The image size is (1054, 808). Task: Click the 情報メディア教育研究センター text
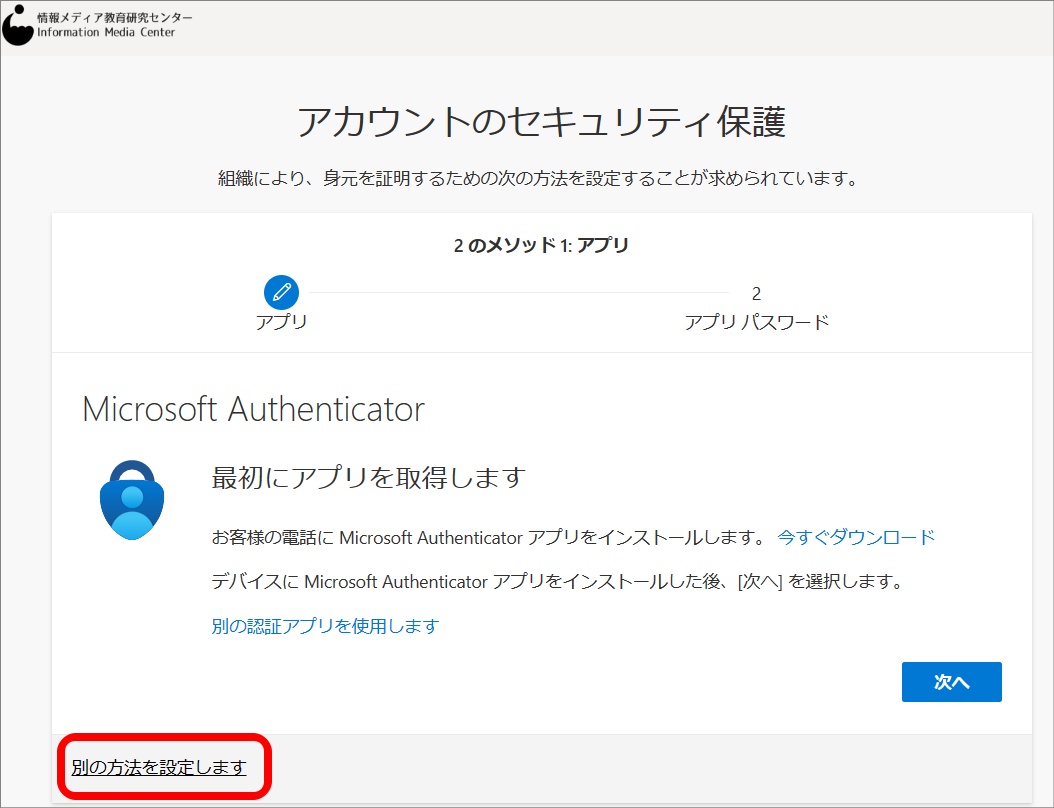pyautogui.click(x=114, y=17)
